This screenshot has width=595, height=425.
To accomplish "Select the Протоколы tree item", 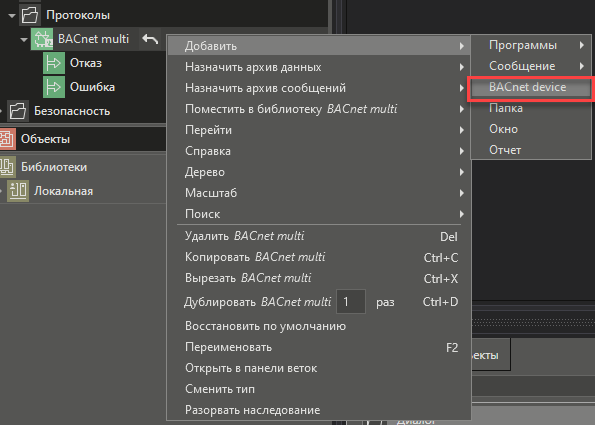I will click(78, 15).
